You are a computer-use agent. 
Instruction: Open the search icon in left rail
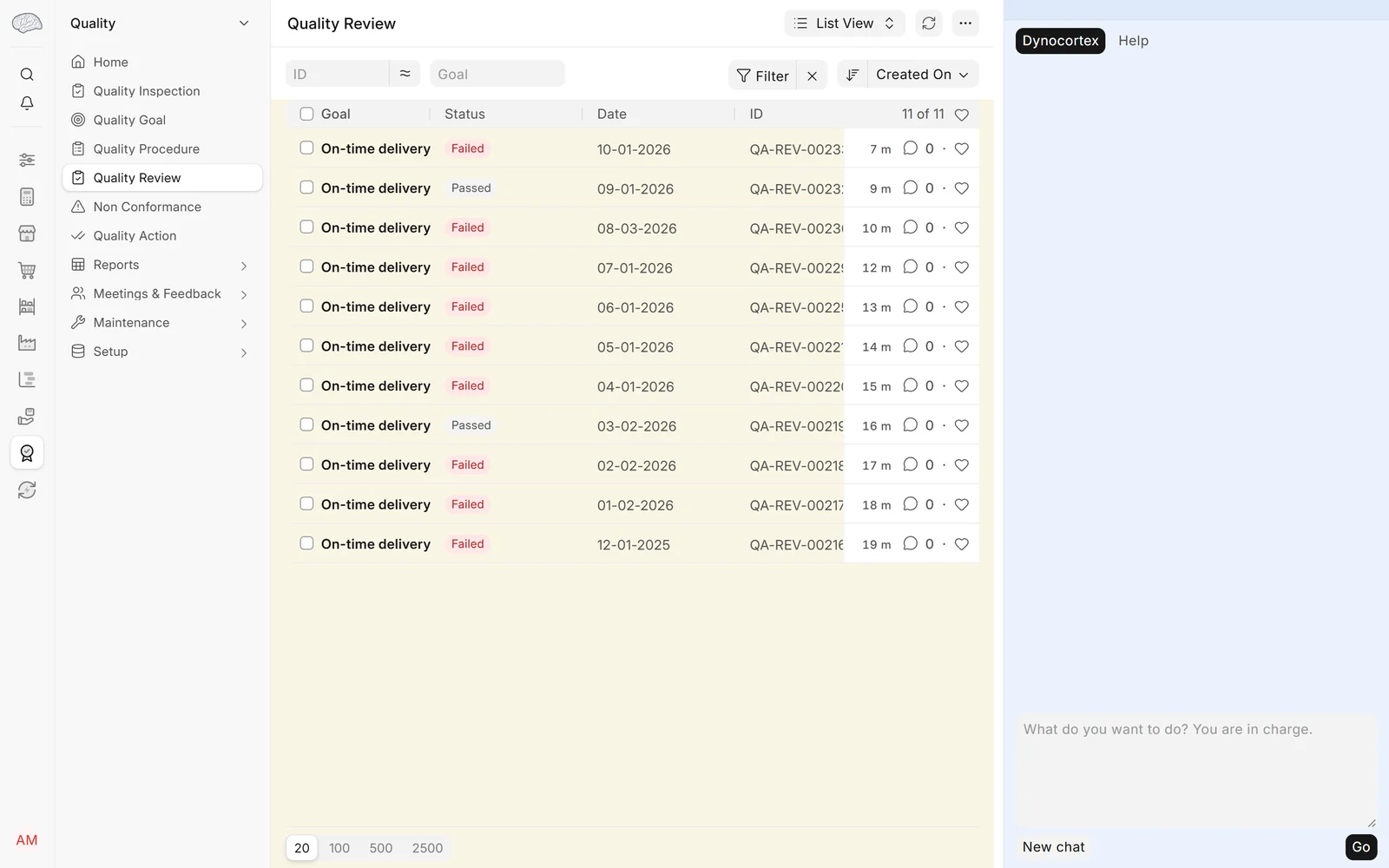pos(27,75)
